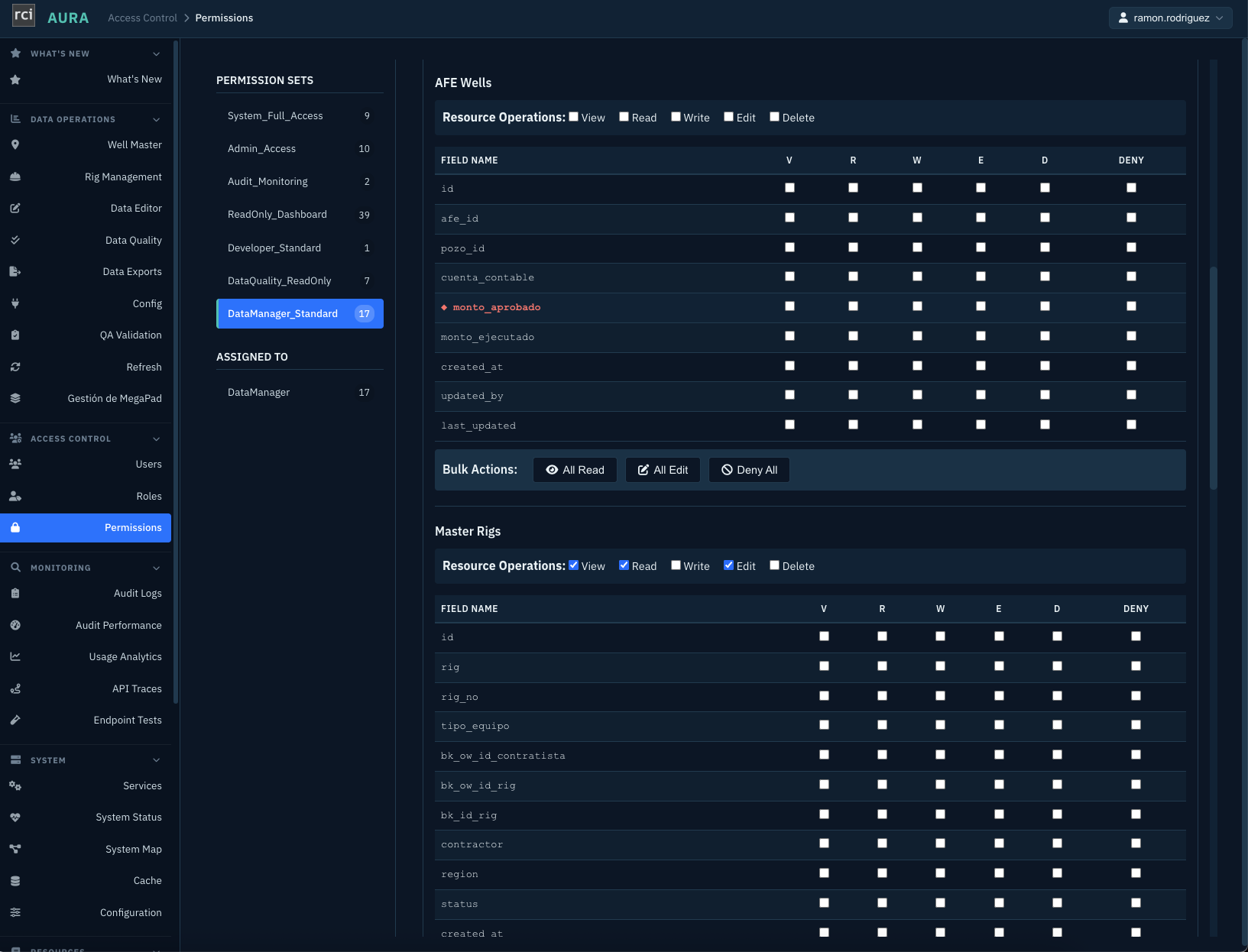Viewport: 1248px width, 952px height.
Task: Click the bk_ow_id_contratista field name
Action: 503,756
